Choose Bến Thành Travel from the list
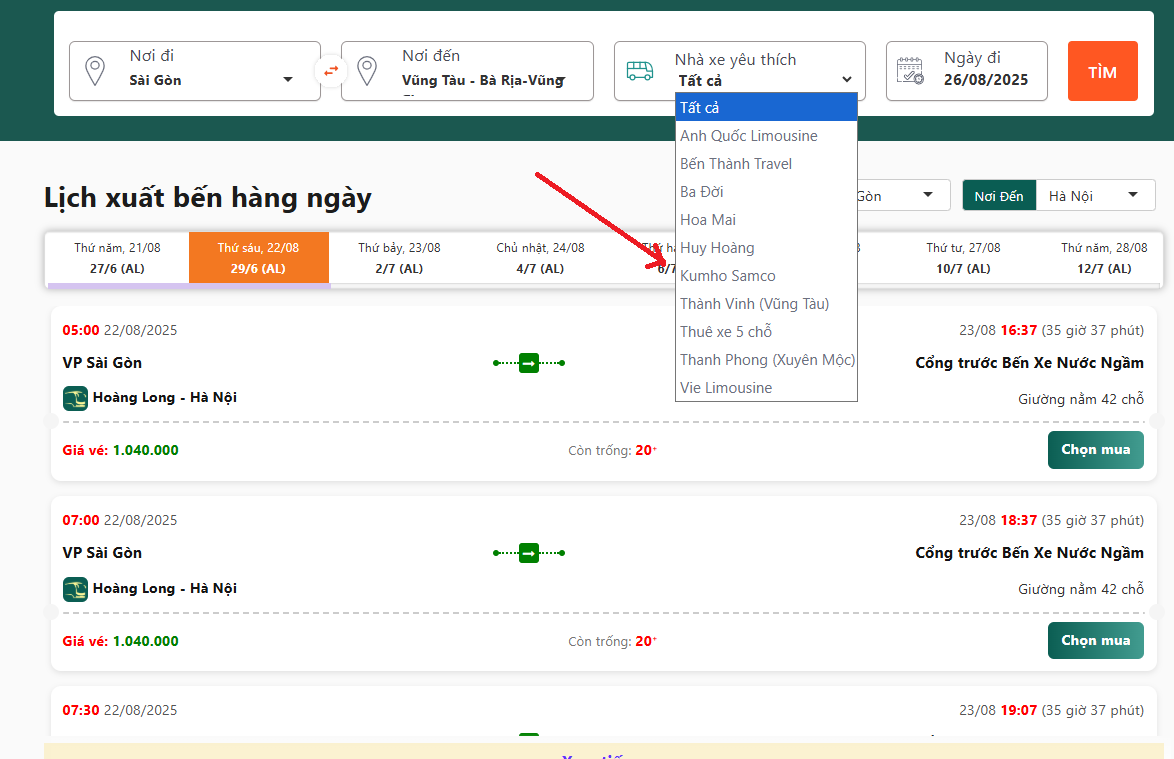Viewport: 1174px width, 759px height. (x=766, y=164)
